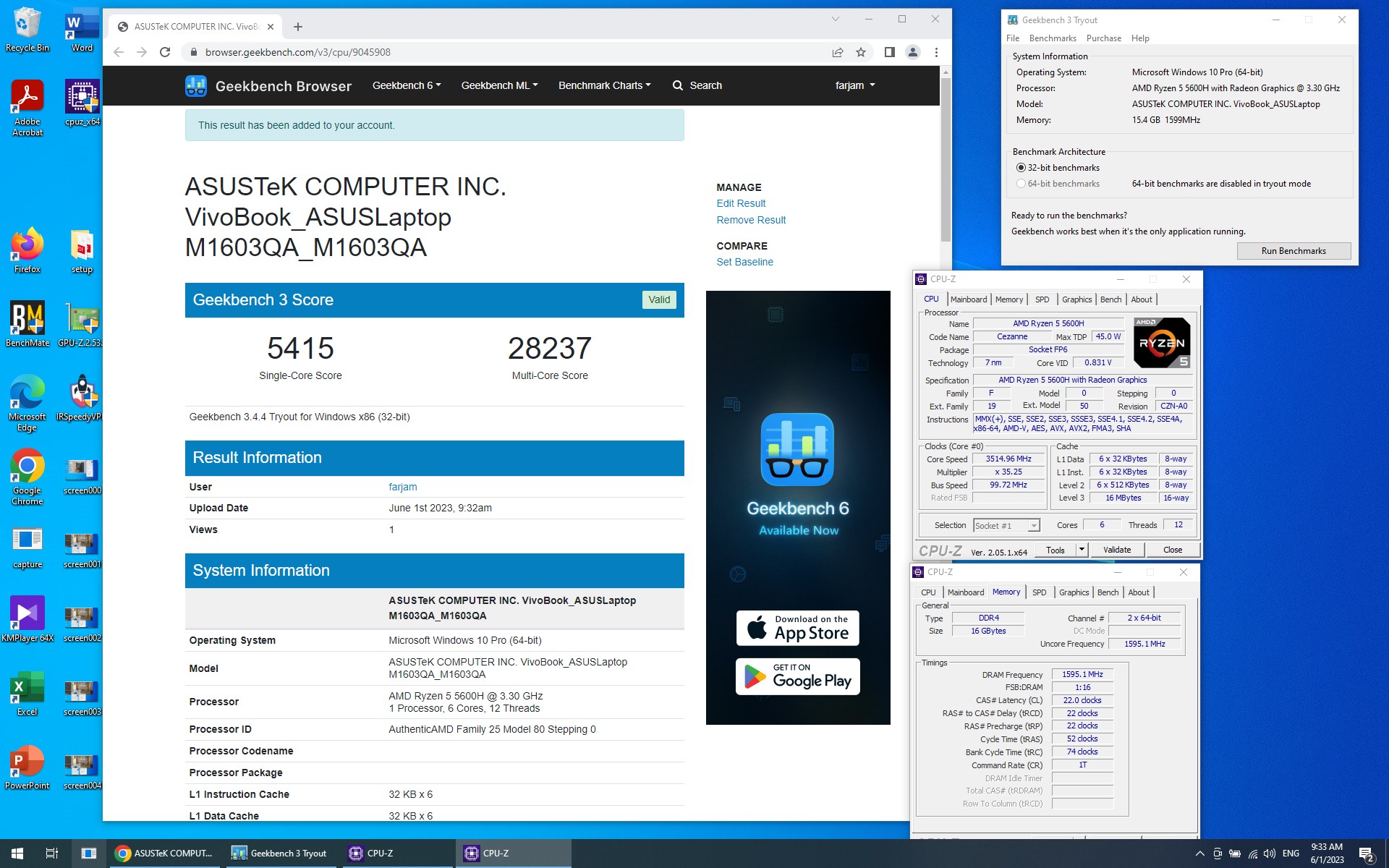This screenshot has height=868, width=1389.
Task: Open Windows Start menu
Action: pos(17,854)
